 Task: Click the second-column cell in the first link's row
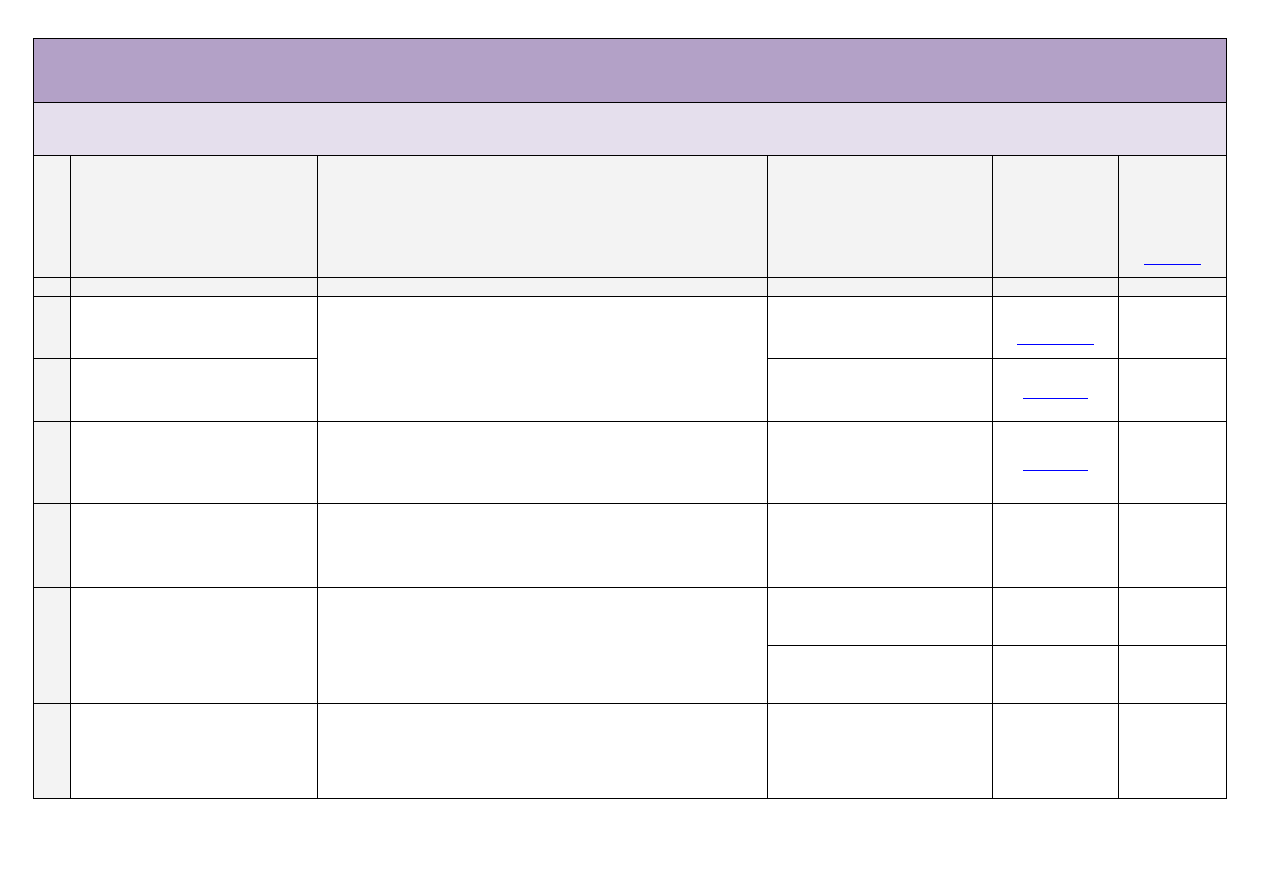pyautogui.click(x=193, y=327)
